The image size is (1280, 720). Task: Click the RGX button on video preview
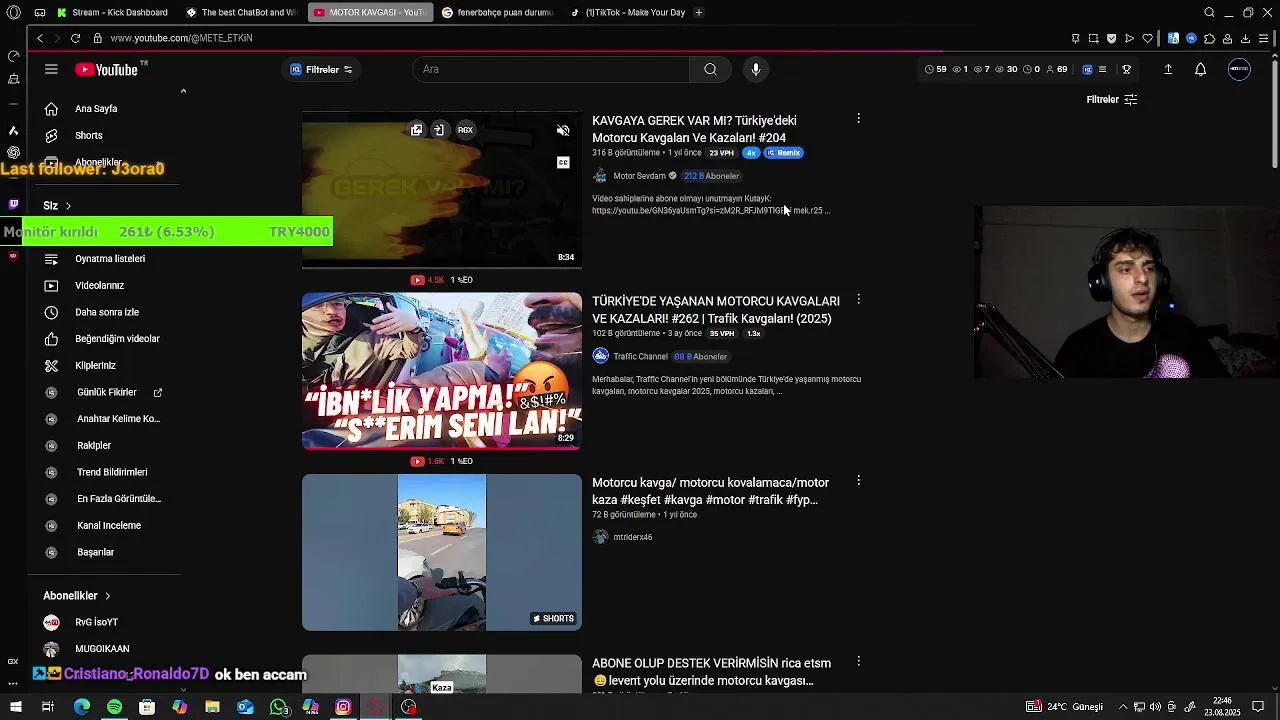point(465,130)
